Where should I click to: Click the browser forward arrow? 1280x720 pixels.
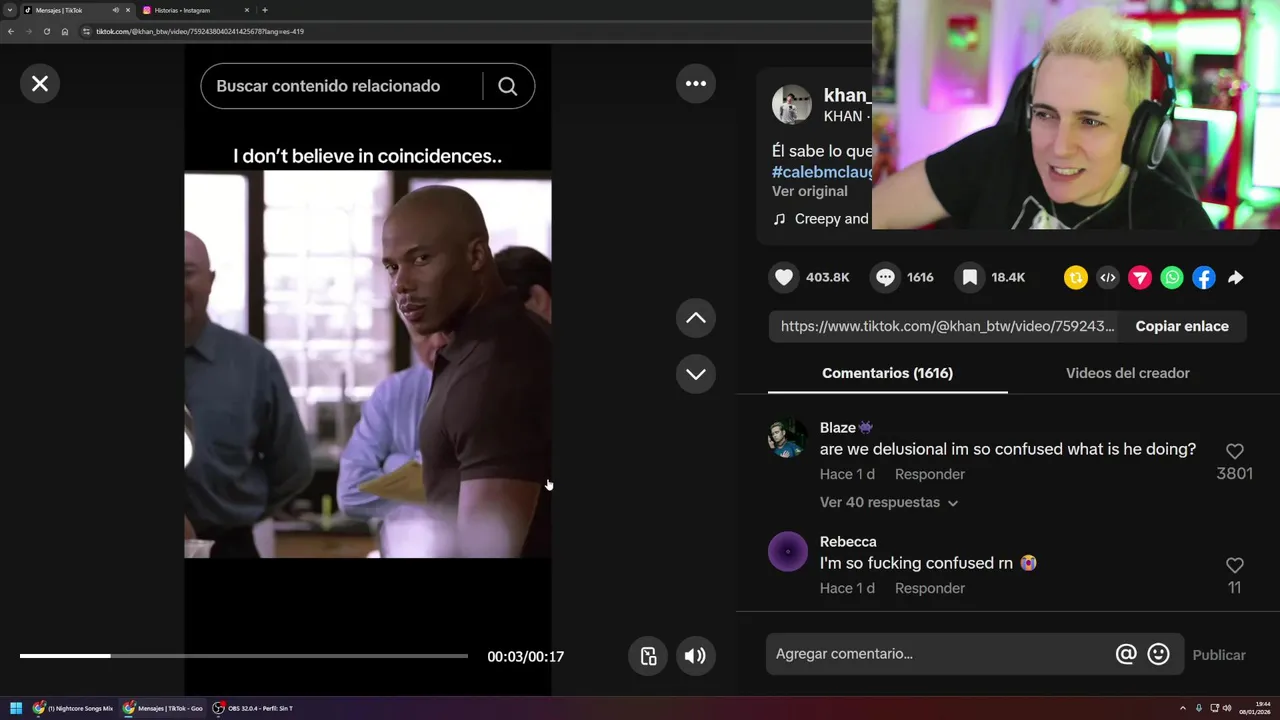28,31
